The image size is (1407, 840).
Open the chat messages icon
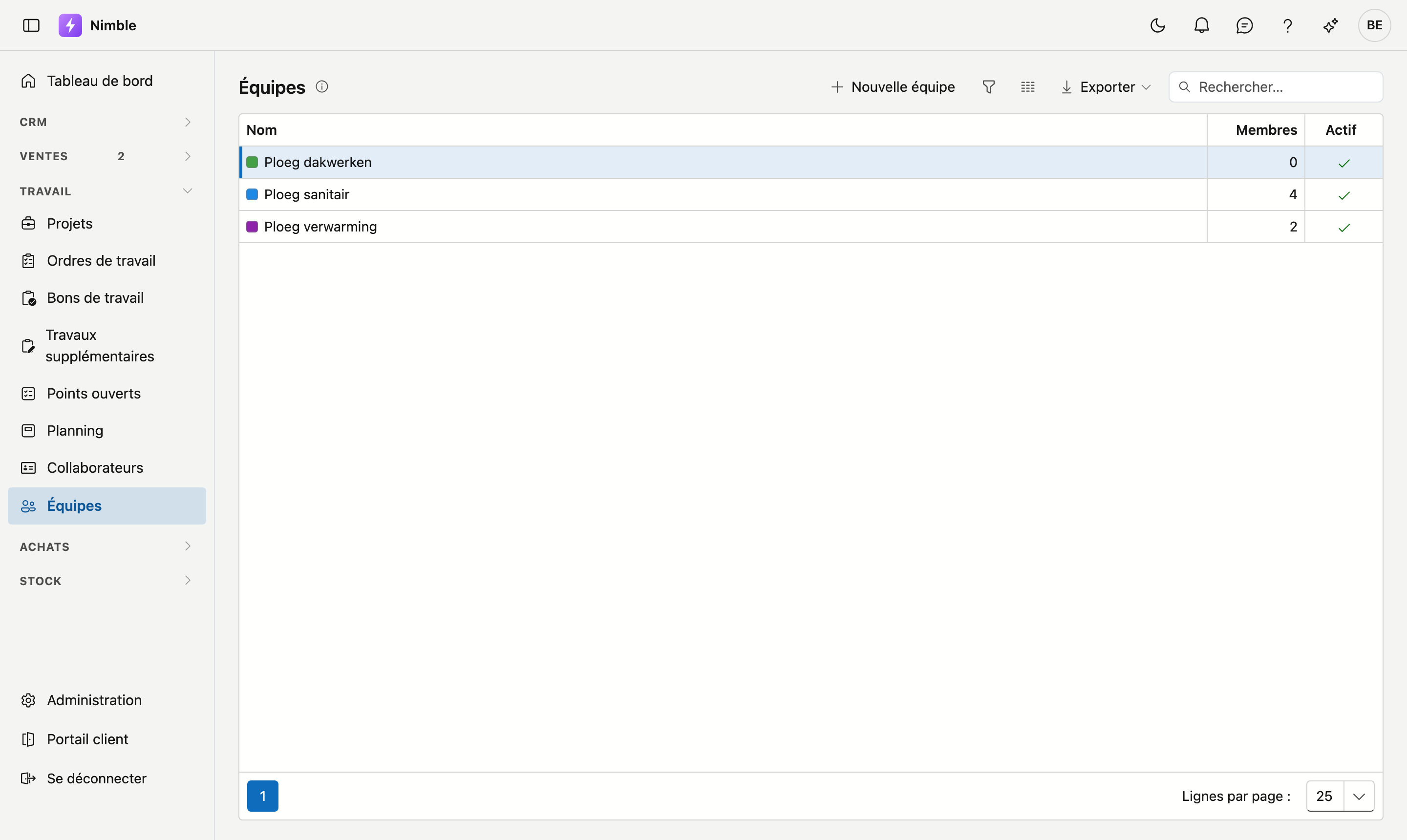pos(1244,25)
